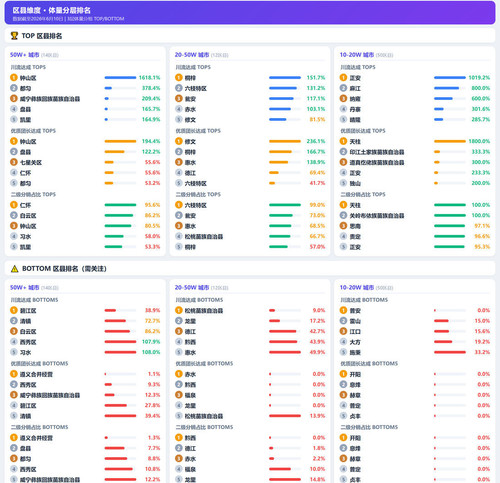Viewport: 500px width, 483px height.
Task: Click the 50W+ 城市 heading under TOP ranking
Action: 25,55
